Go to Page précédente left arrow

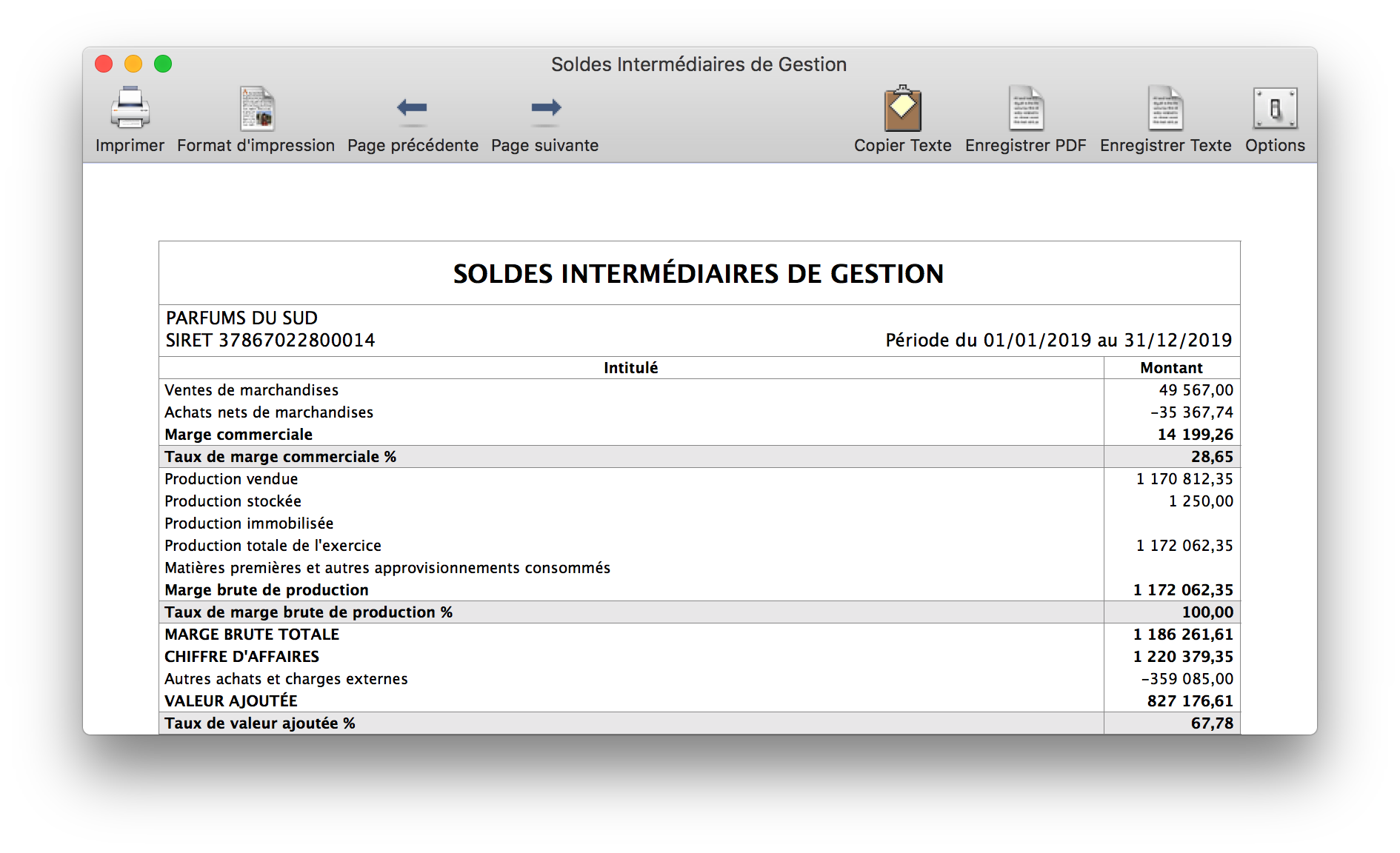click(x=412, y=108)
